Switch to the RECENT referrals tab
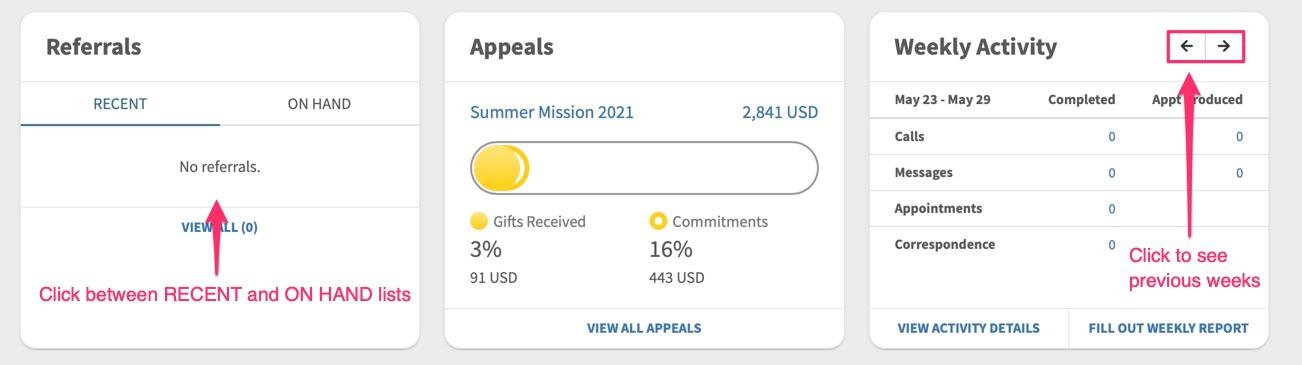The width and height of the screenshot is (1302, 365). (120, 104)
